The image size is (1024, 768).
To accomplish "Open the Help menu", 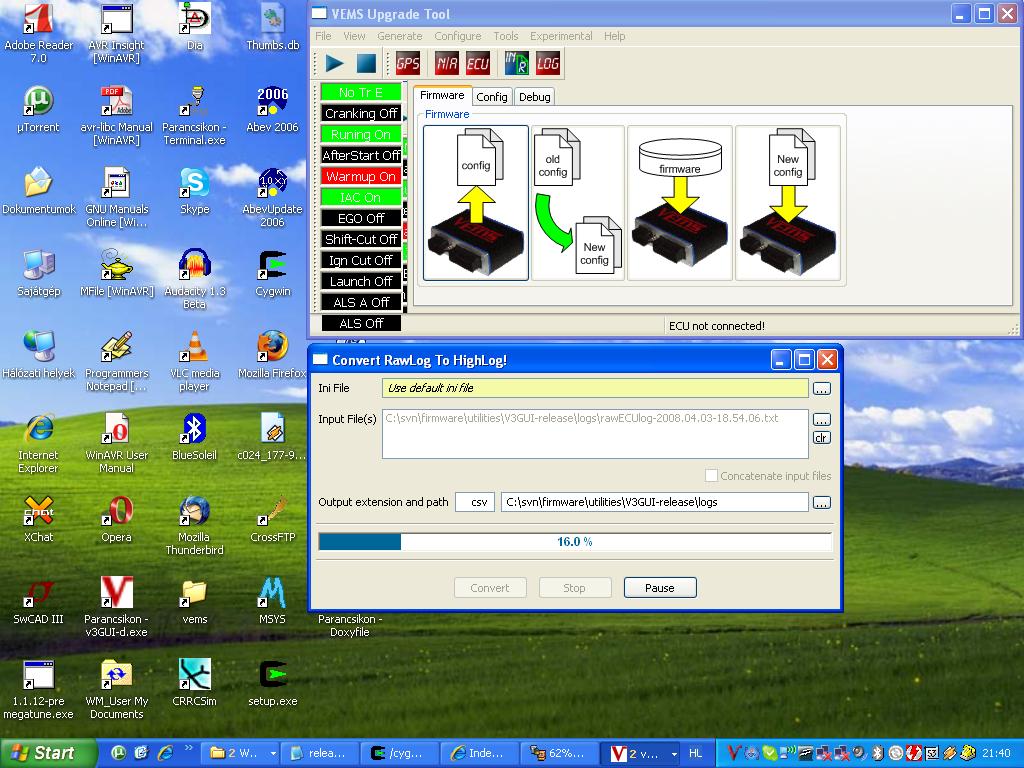I will (x=615, y=36).
